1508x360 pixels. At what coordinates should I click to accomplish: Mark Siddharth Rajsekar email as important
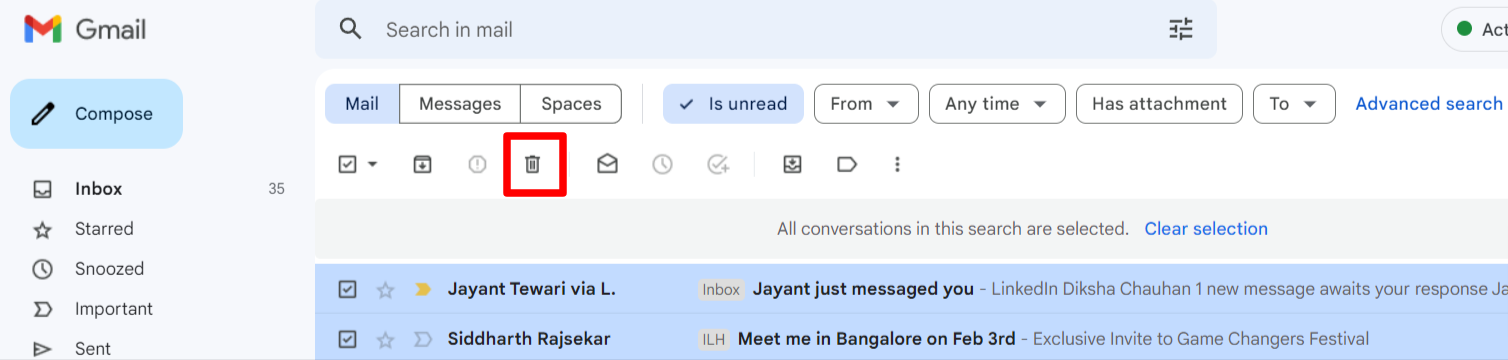tap(423, 339)
